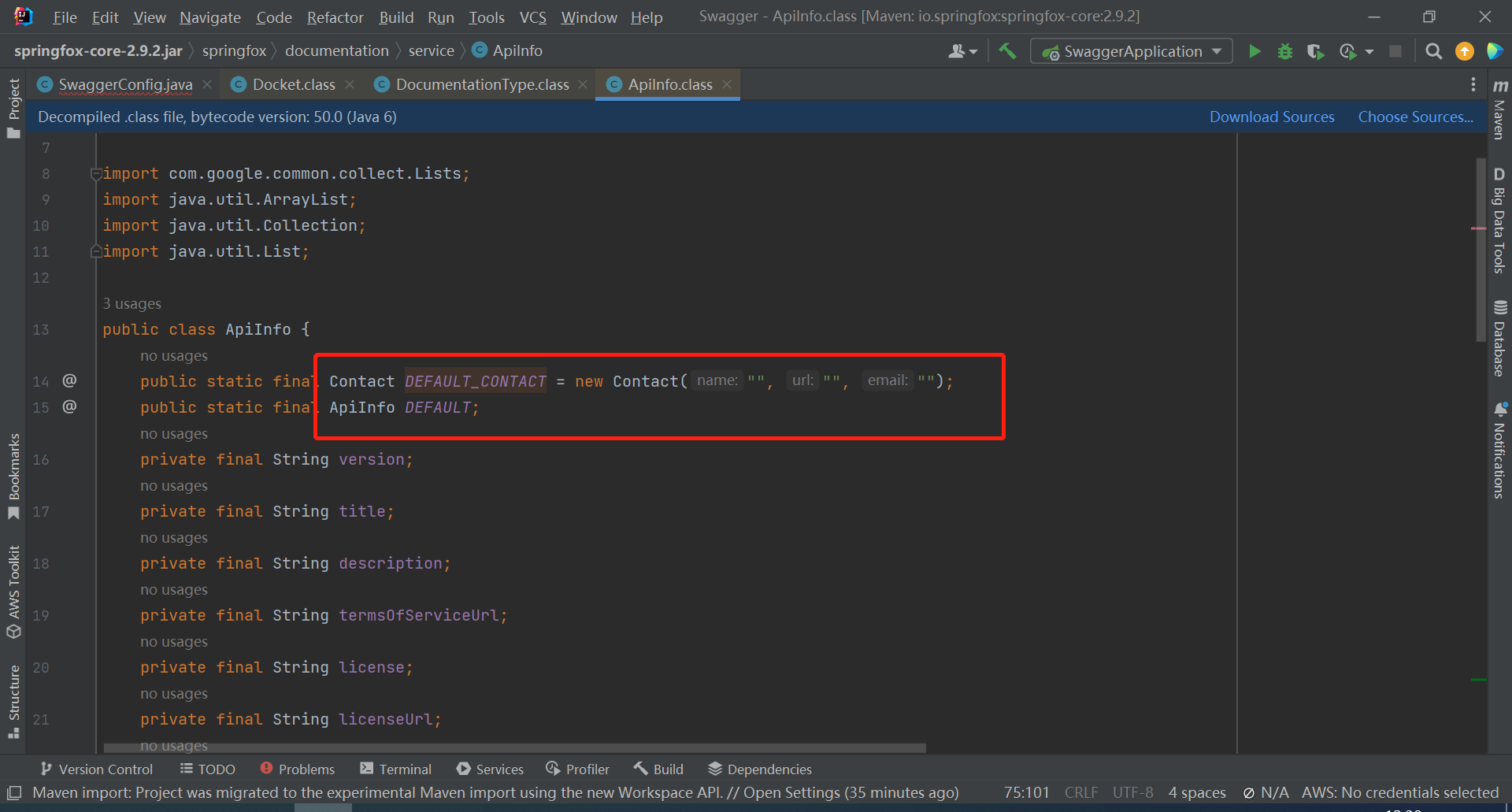Open the Project tool window
The width and height of the screenshot is (1512, 812).
point(13,108)
